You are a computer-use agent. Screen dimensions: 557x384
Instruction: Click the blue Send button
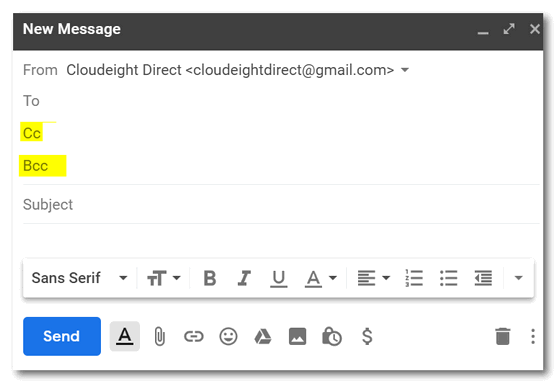tap(62, 336)
